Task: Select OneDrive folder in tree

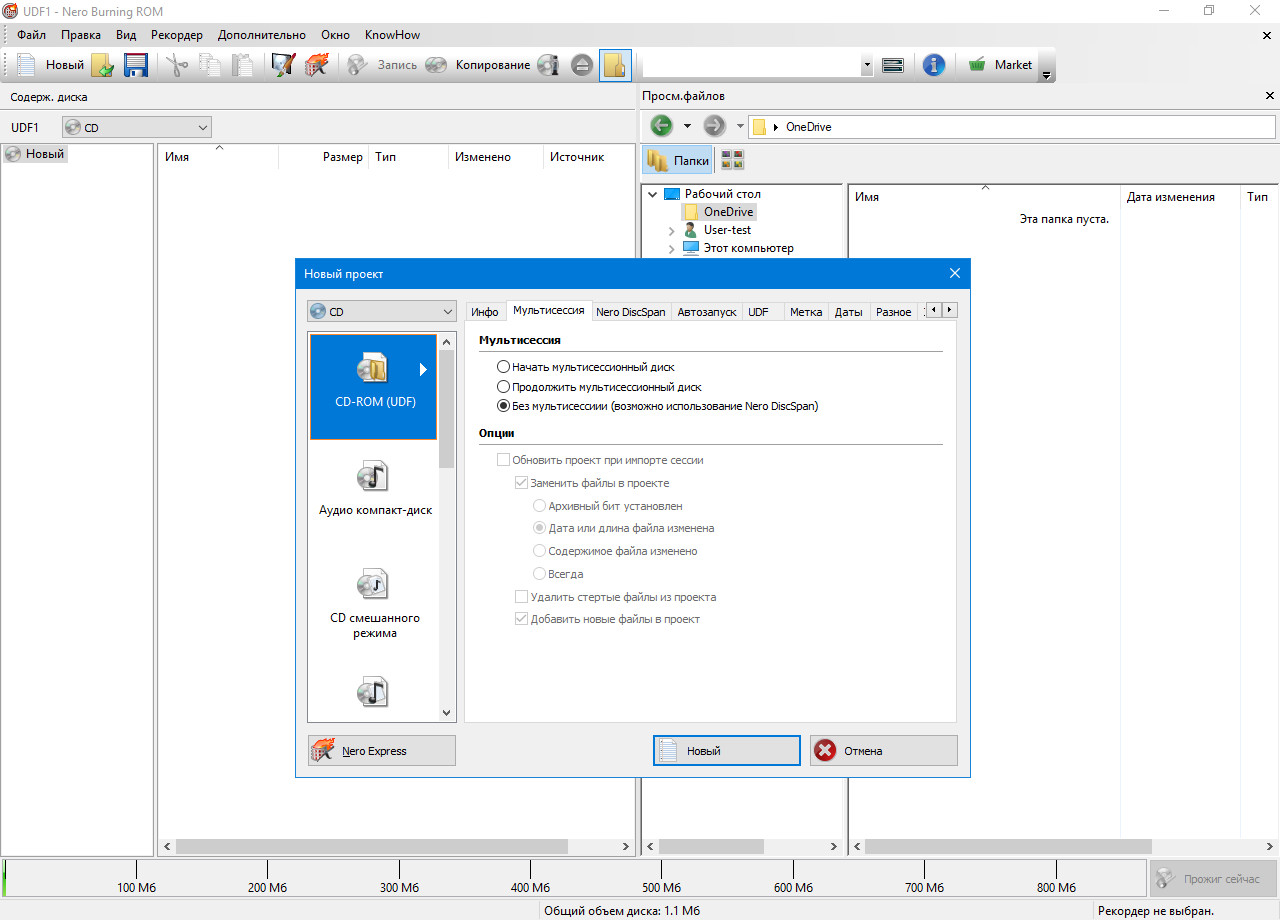Action: coord(719,212)
